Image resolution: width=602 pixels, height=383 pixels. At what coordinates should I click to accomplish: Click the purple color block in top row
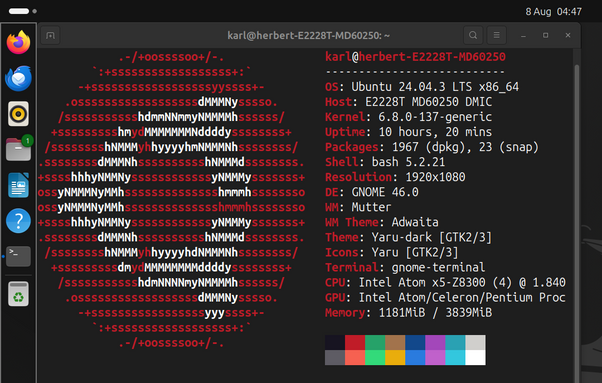pos(435,342)
